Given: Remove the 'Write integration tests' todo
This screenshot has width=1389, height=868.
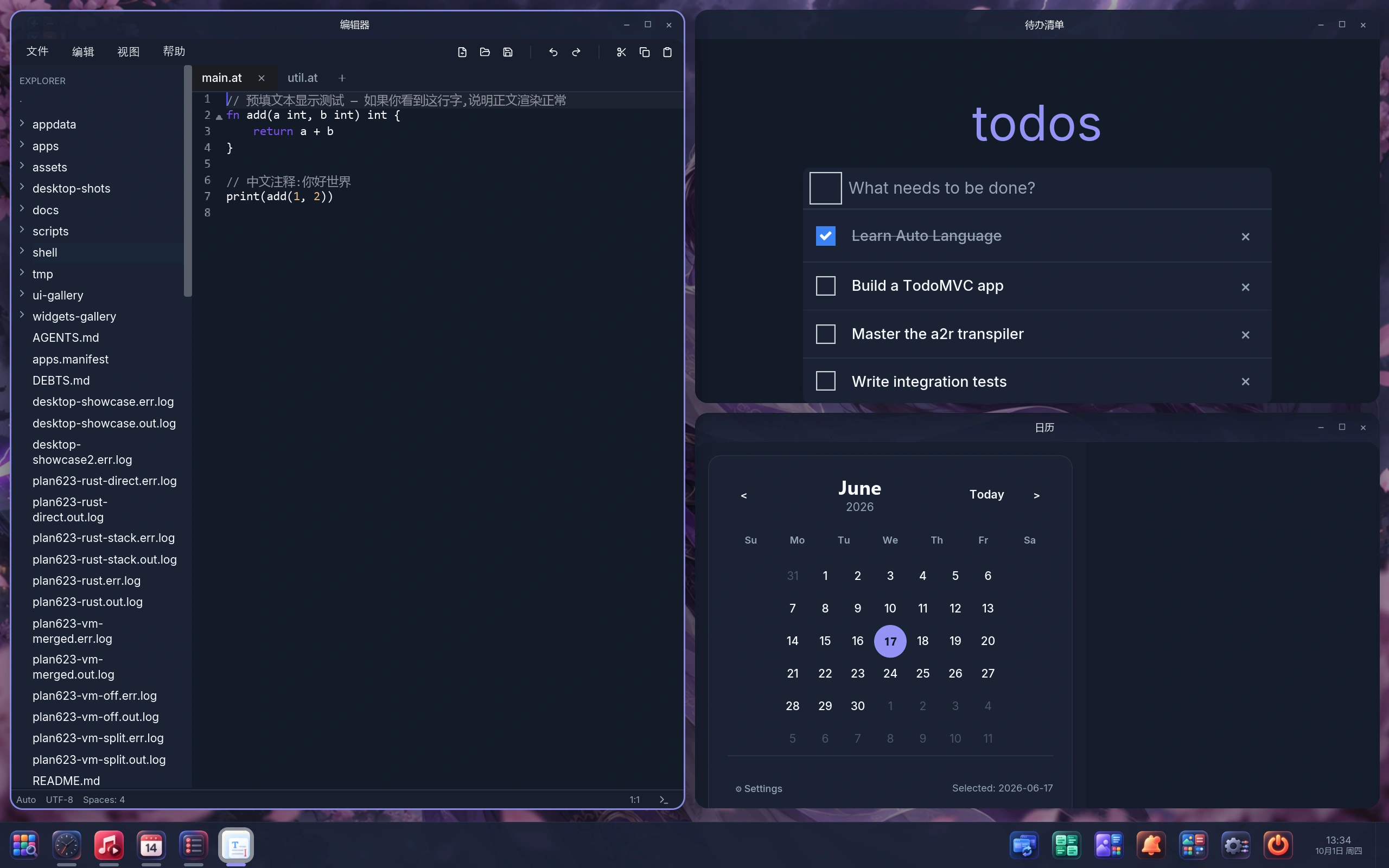Looking at the screenshot, I should click(1246, 382).
